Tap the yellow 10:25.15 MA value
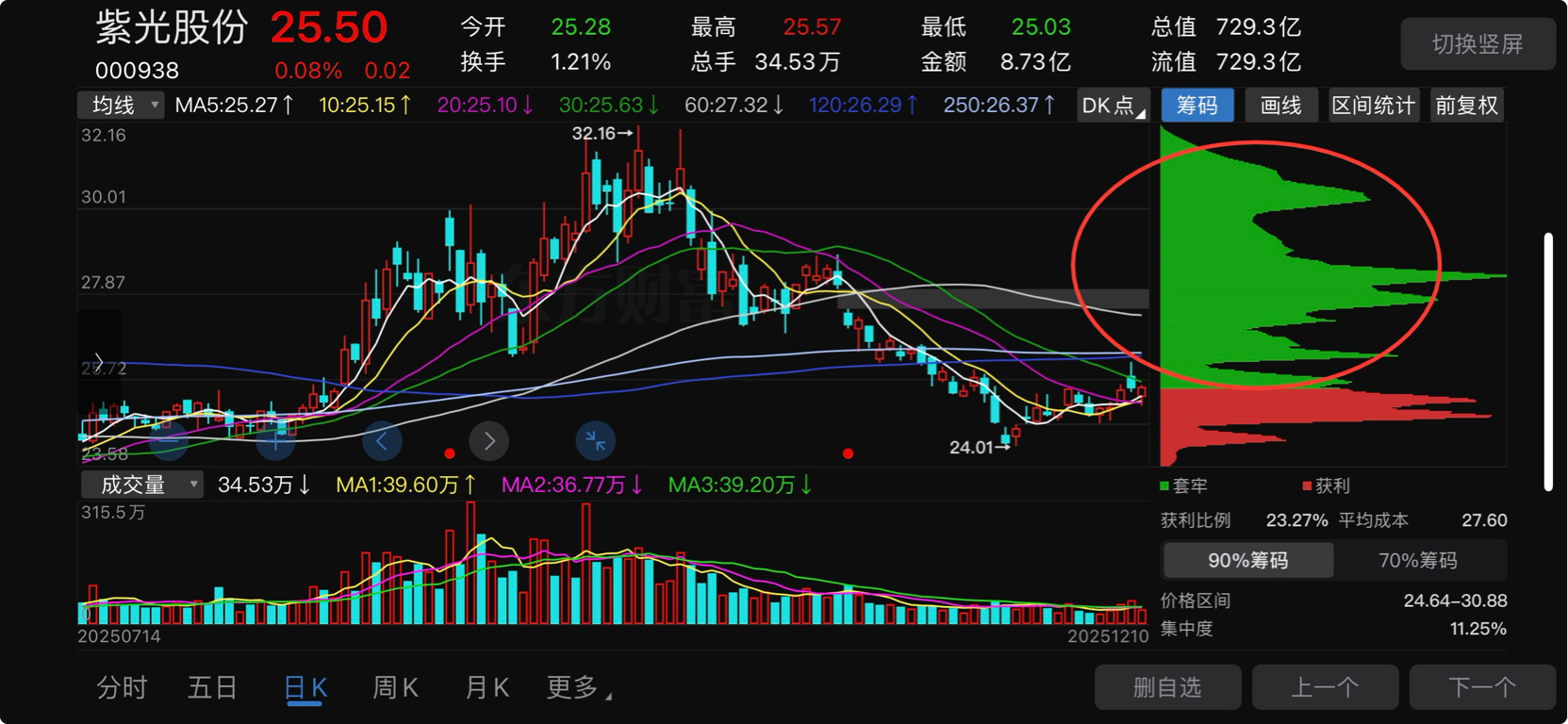Image resolution: width=1568 pixels, height=724 pixels. (x=366, y=105)
